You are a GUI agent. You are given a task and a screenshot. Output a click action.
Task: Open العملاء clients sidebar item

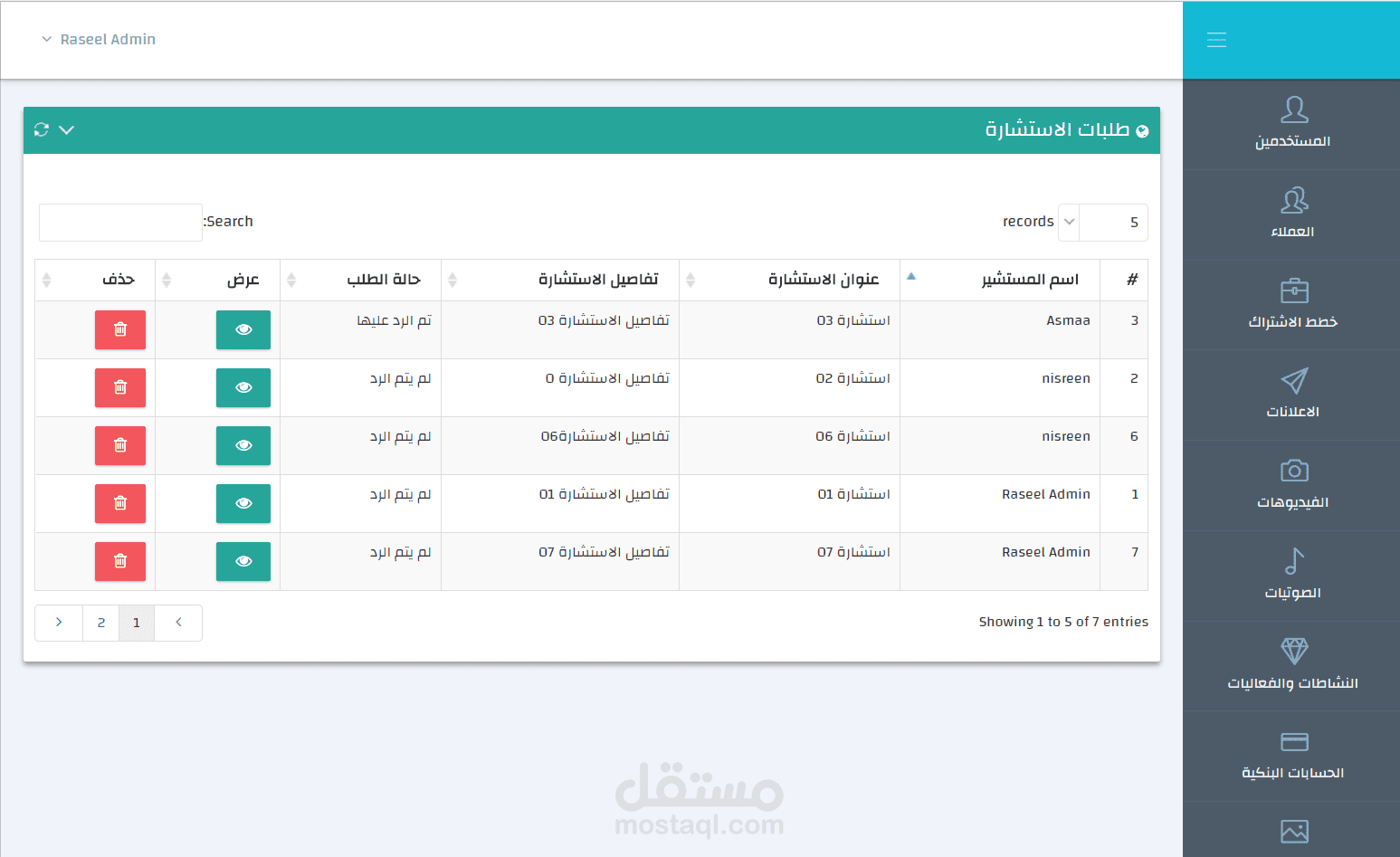(1292, 214)
